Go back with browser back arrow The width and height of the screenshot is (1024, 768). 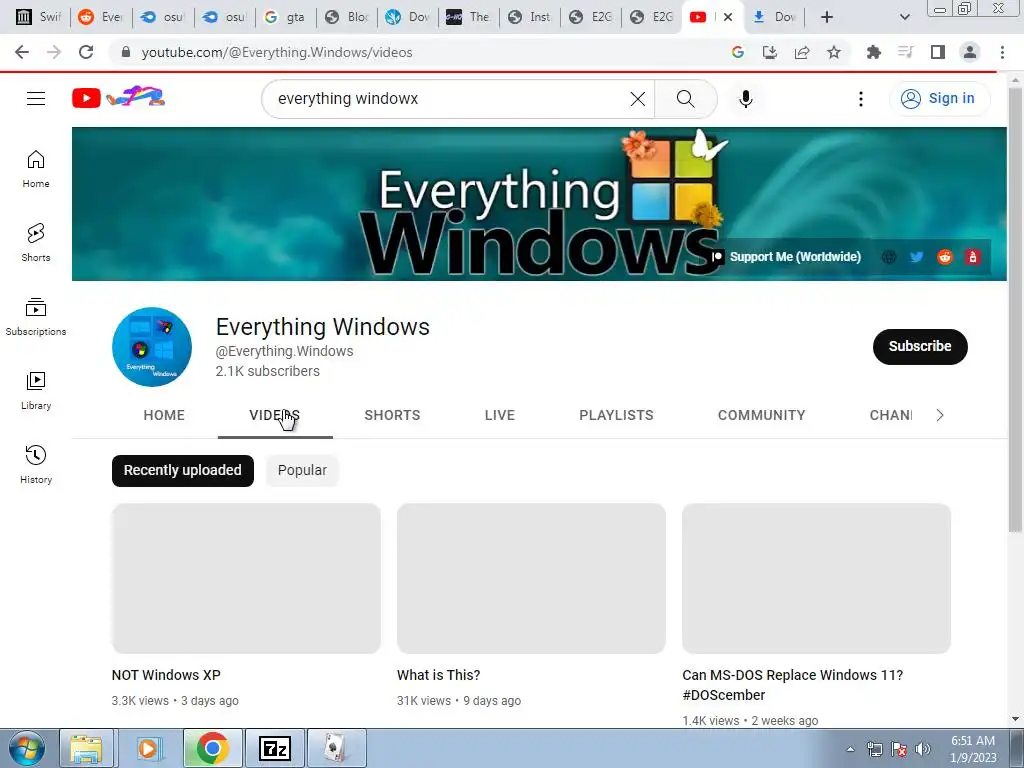[22, 52]
